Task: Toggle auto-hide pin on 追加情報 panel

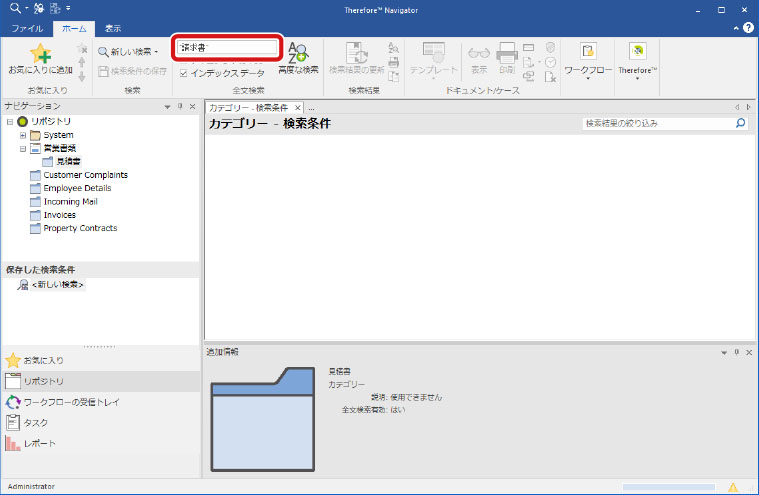Action: point(736,352)
